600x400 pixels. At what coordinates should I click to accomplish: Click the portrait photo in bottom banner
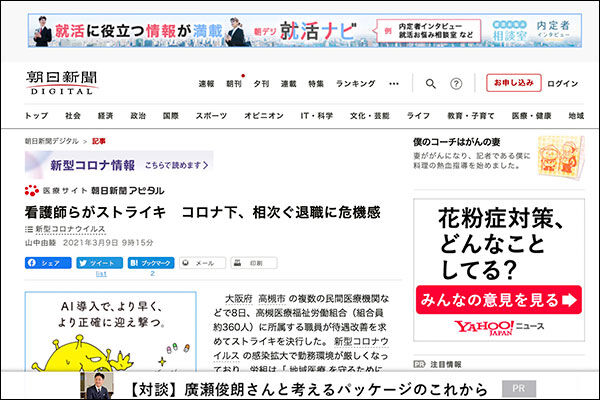pyautogui.click(x=98, y=386)
